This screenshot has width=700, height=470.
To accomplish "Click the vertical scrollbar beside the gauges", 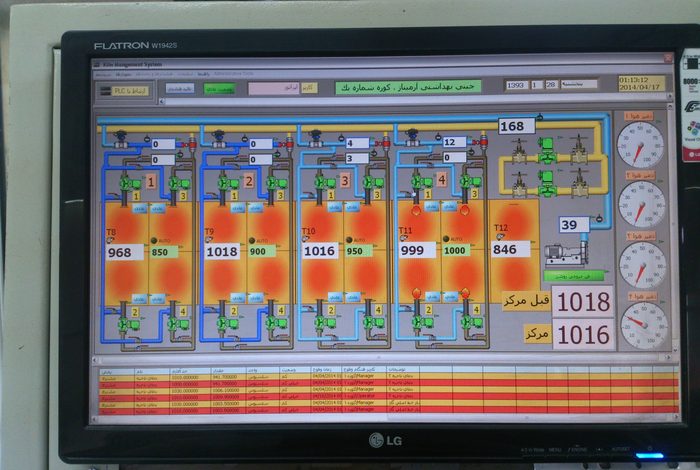I will point(671,228).
